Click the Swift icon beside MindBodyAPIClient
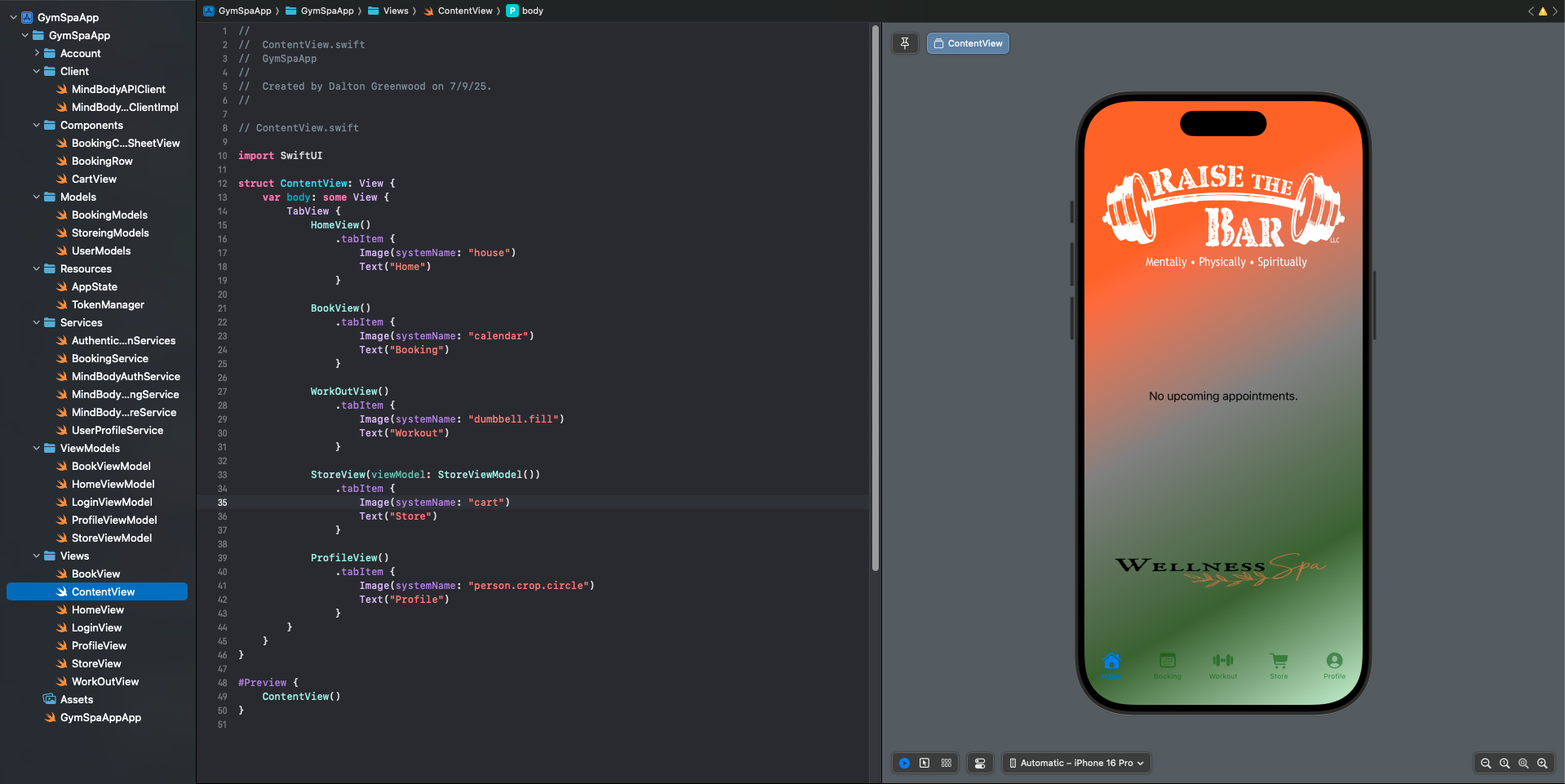The image size is (1565, 784). 61,89
